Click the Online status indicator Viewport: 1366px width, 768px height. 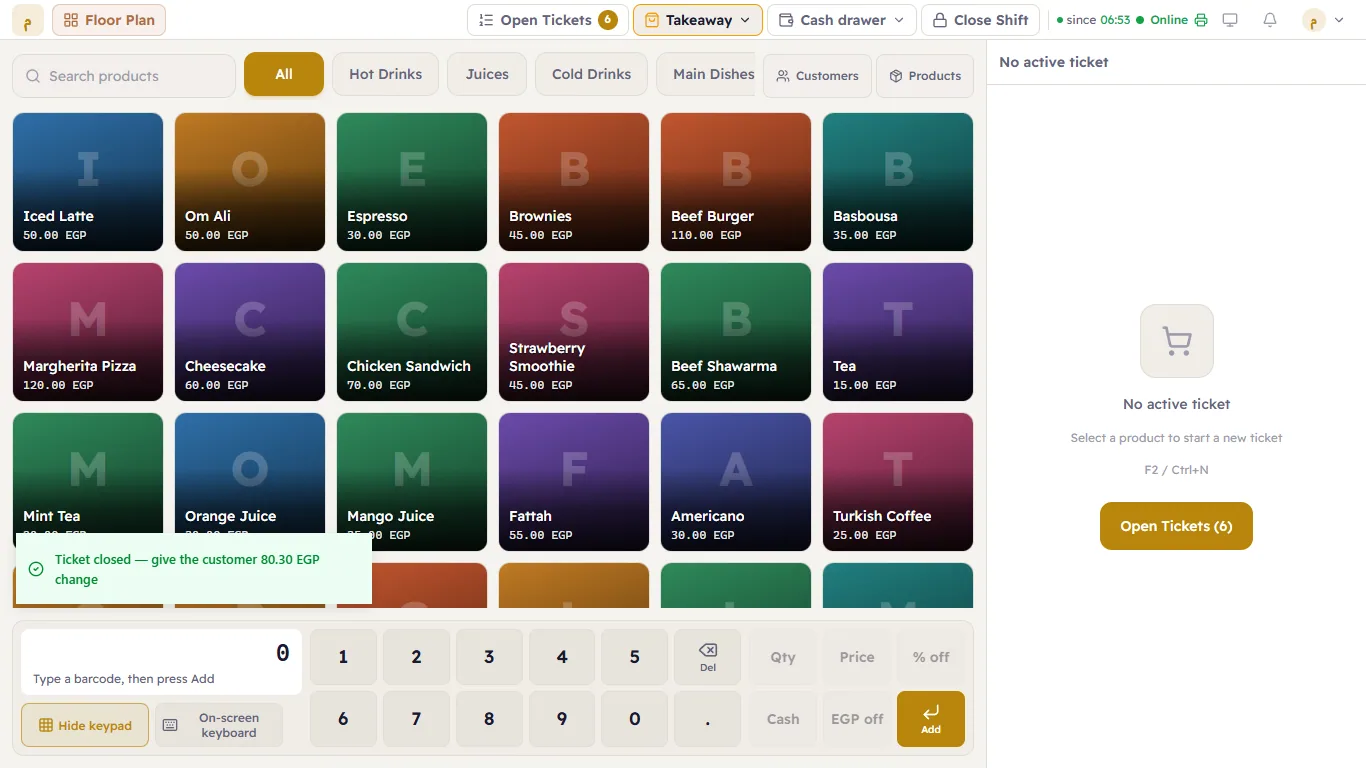(1161, 20)
